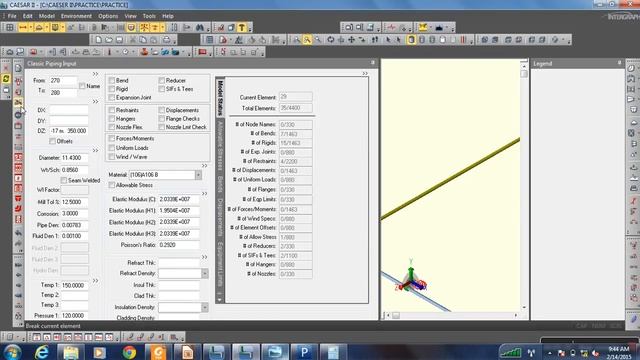Enable the Hangers checkbox
640x360 pixels.
pyautogui.click(x=112, y=119)
